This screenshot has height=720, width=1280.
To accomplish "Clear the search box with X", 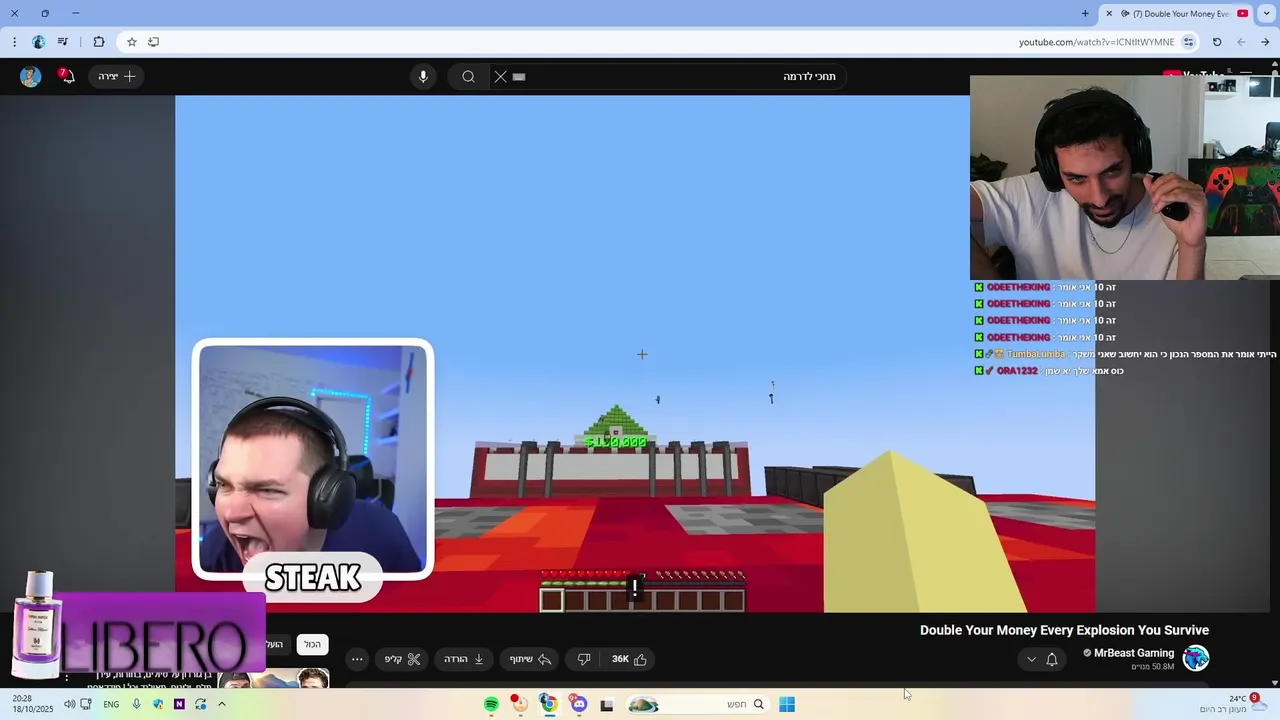I will [501, 76].
